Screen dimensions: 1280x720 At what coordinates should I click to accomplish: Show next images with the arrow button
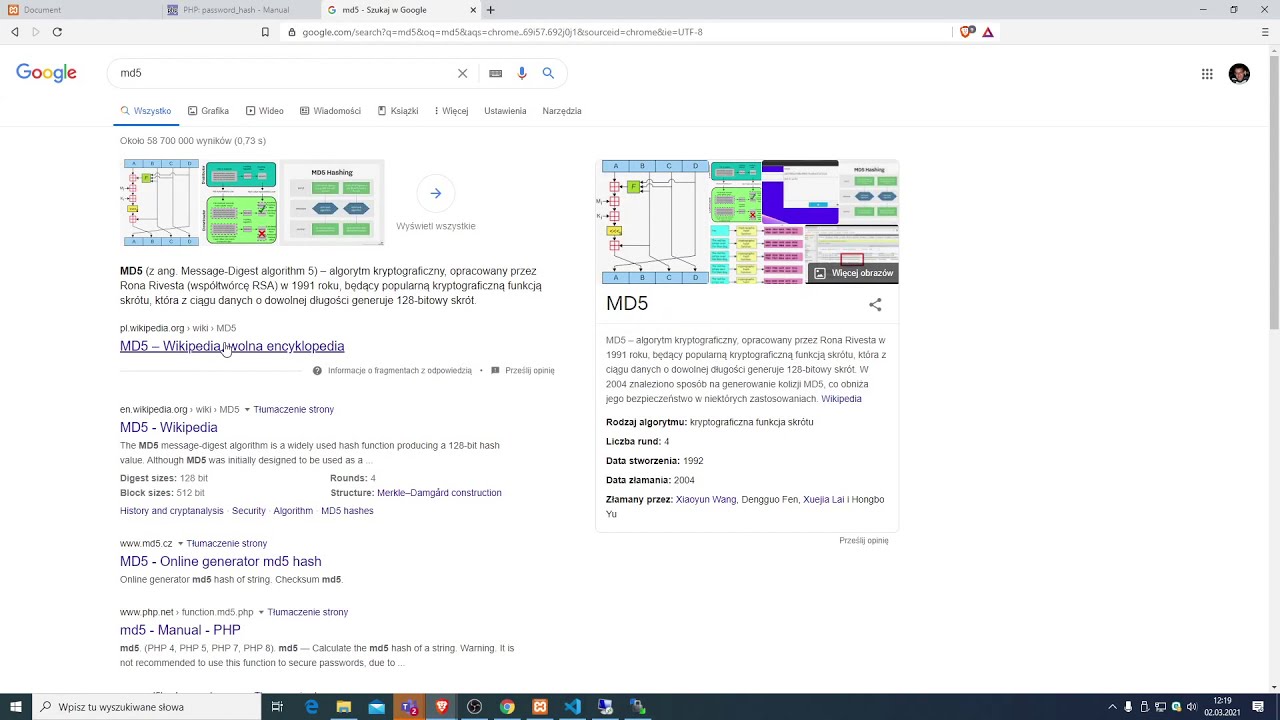[436, 194]
